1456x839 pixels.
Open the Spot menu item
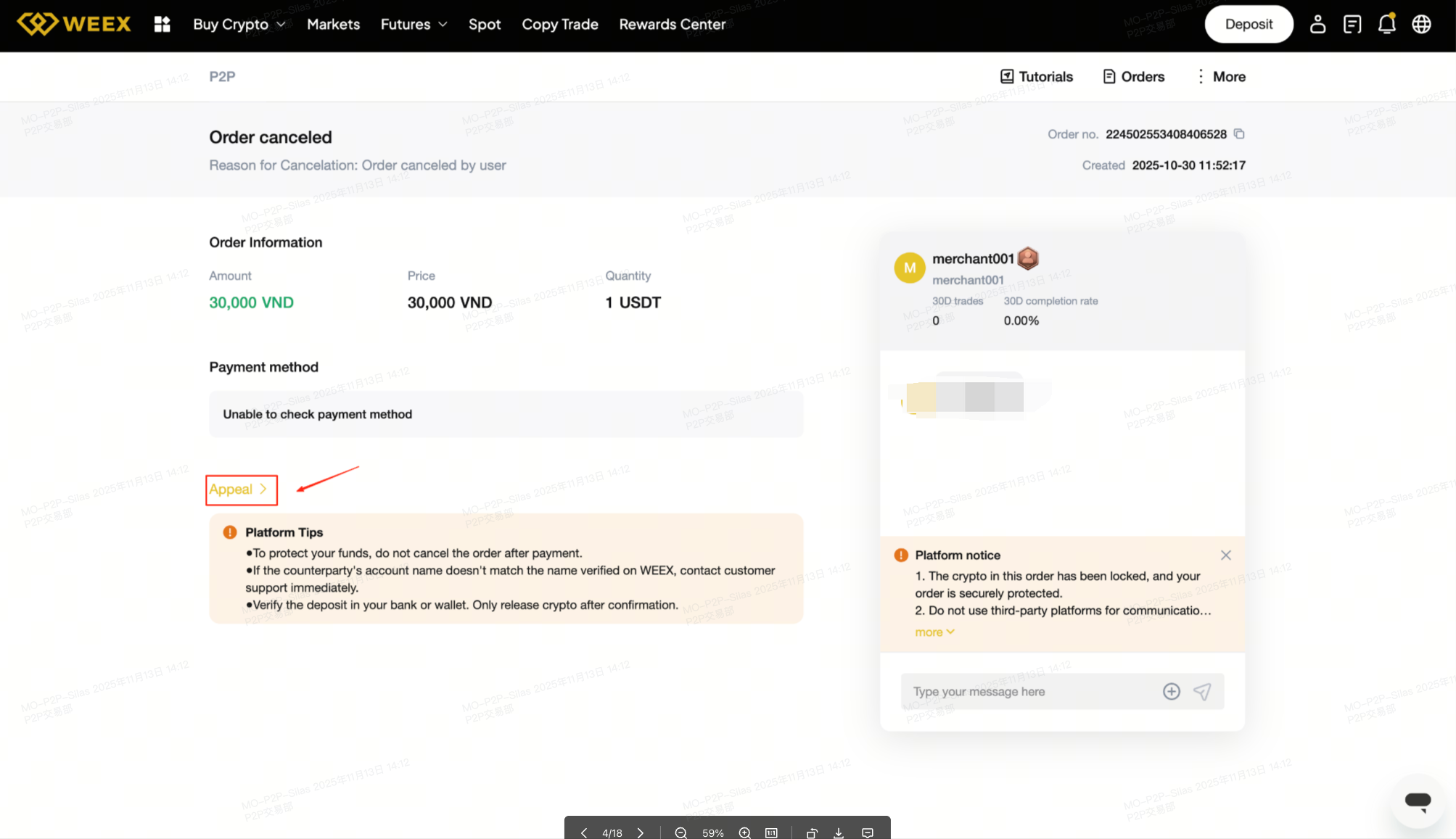pyautogui.click(x=484, y=24)
